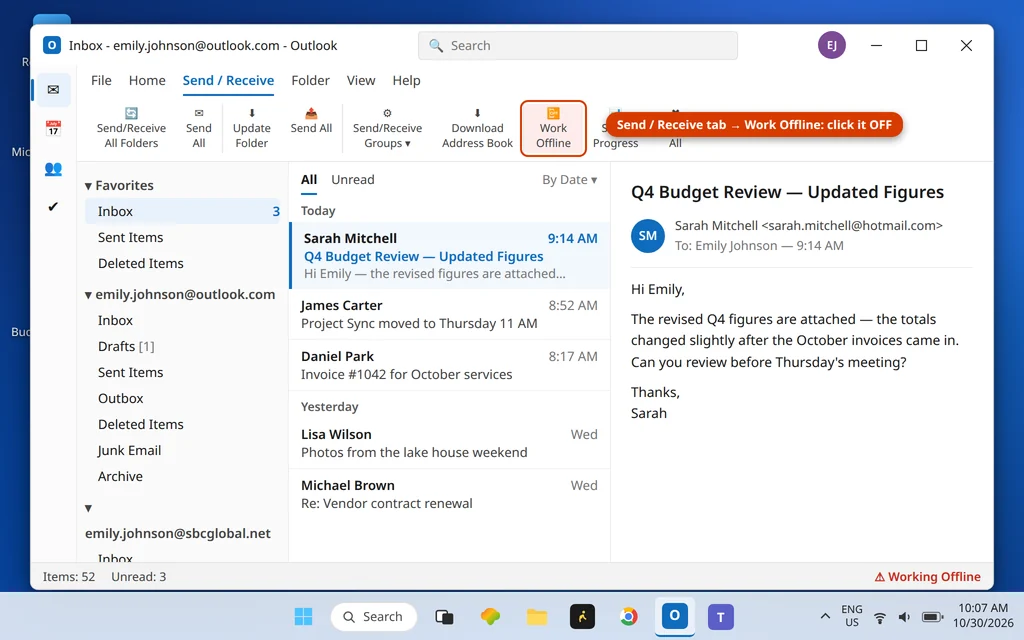1024x640 pixels.
Task: Open Sarah Mitchell's Q4 Budget Review email
Action: pyautogui.click(x=449, y=255)
